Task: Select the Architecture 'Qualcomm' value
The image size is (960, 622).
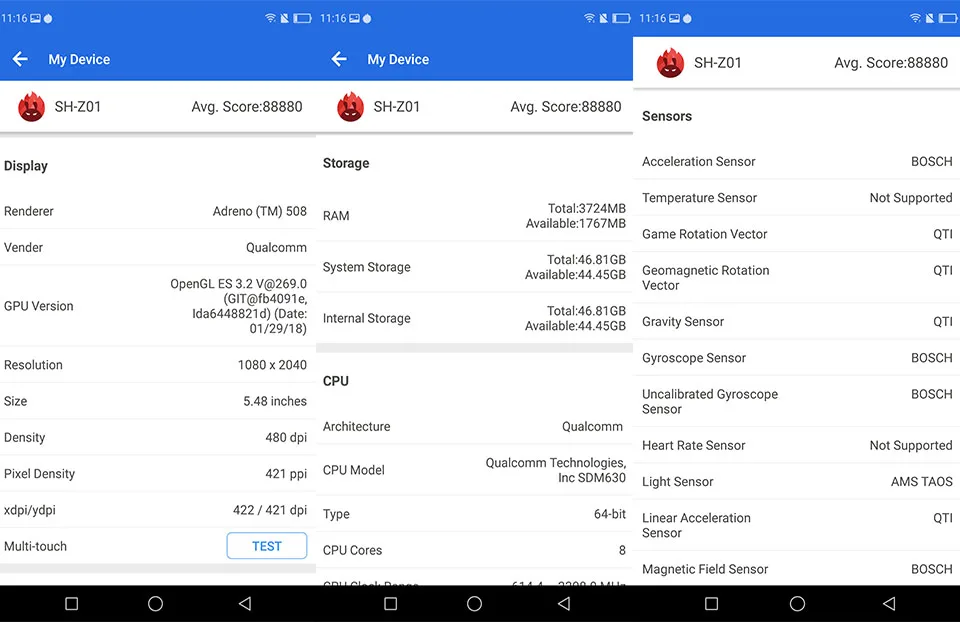Action: tap(592, 427)
